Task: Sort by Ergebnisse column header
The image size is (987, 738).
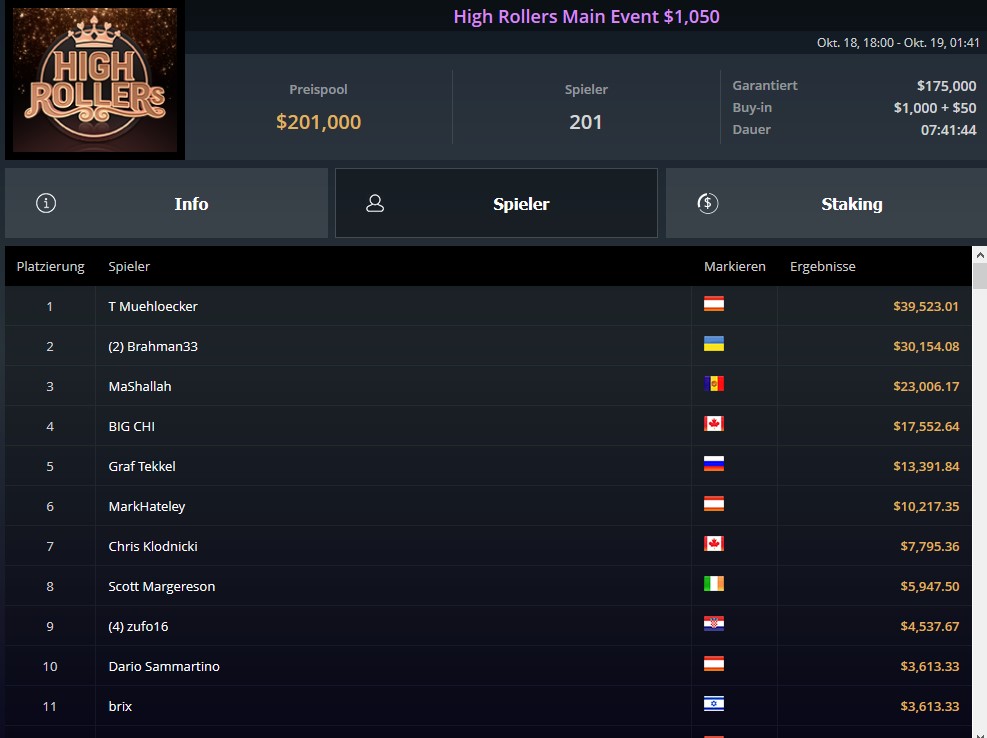Action: pyautogui.click(x=823, y=266)
